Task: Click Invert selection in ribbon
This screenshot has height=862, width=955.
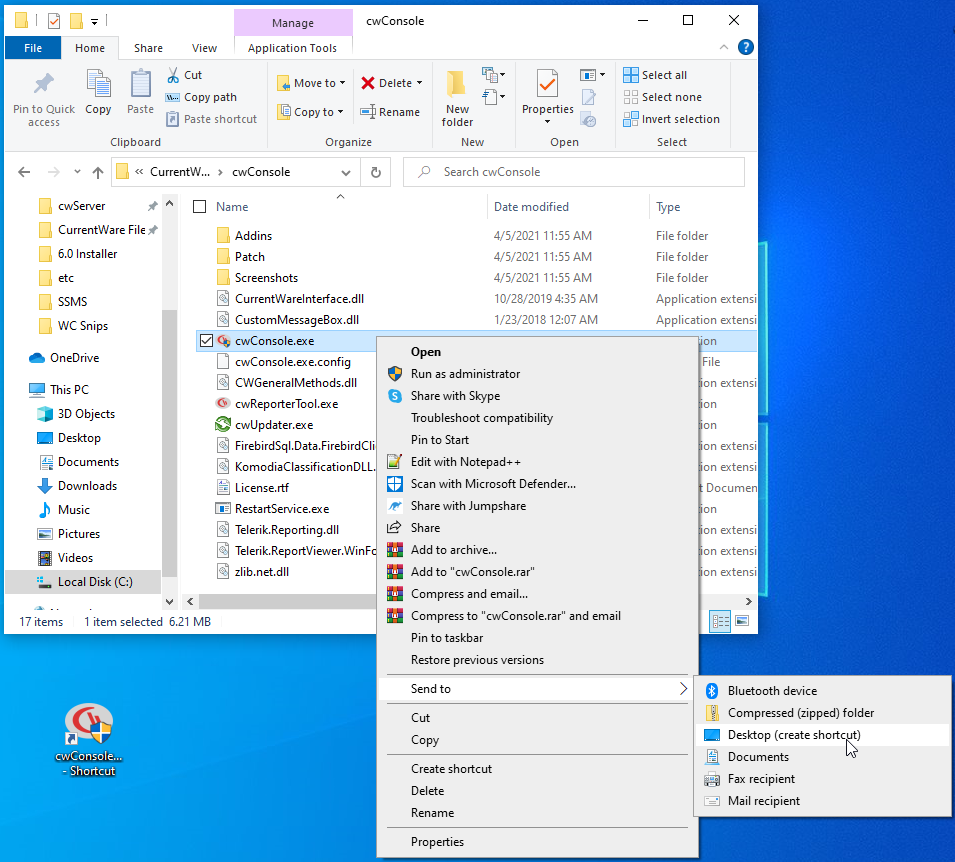Action: point(672,119)
